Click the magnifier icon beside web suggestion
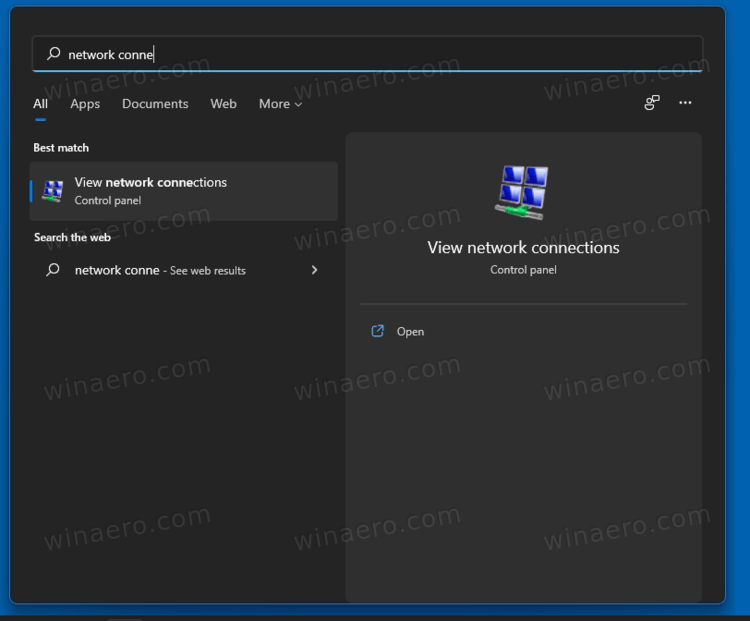 coord(53,270)
